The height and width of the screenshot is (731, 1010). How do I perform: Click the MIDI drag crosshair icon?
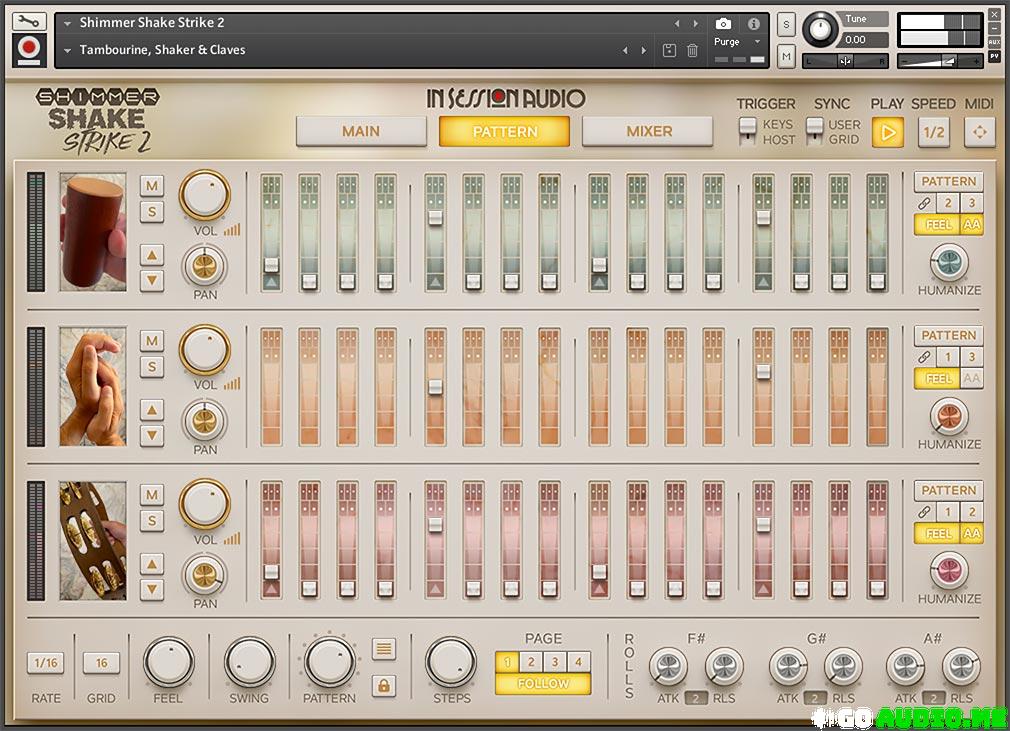(980, 132)
